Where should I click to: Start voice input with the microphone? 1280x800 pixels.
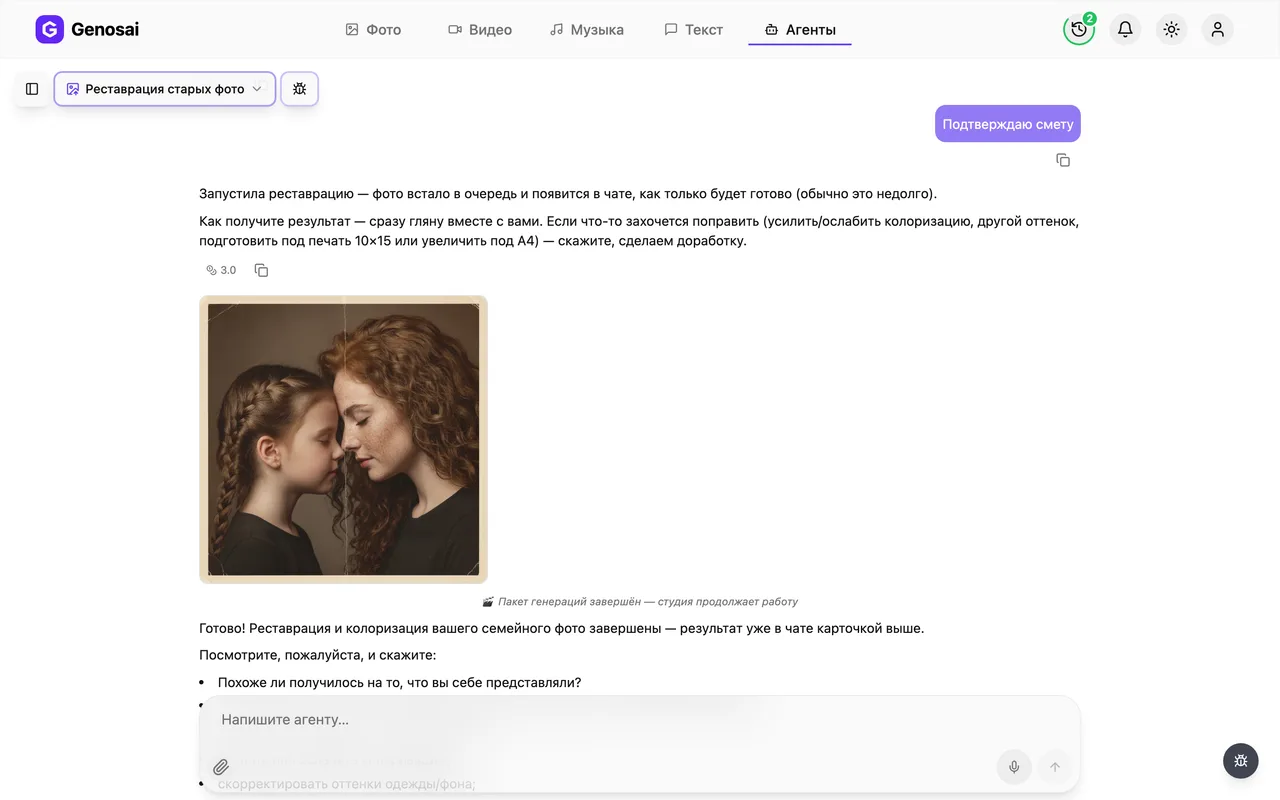(1014, 767)
